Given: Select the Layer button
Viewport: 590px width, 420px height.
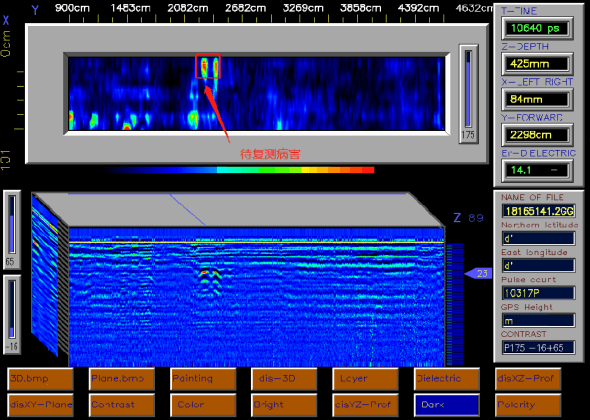Looking at the screenshot, I should click(365, 379).
